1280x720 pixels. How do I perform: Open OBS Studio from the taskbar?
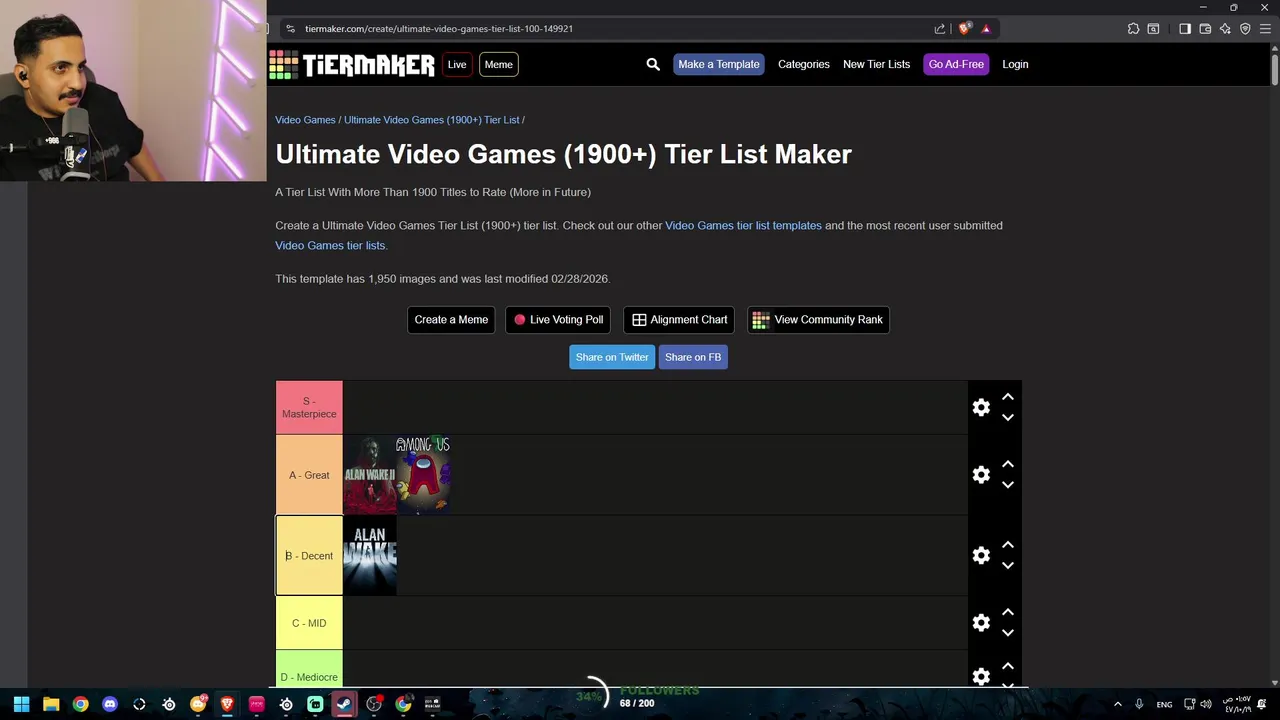[x=374, y=704]
